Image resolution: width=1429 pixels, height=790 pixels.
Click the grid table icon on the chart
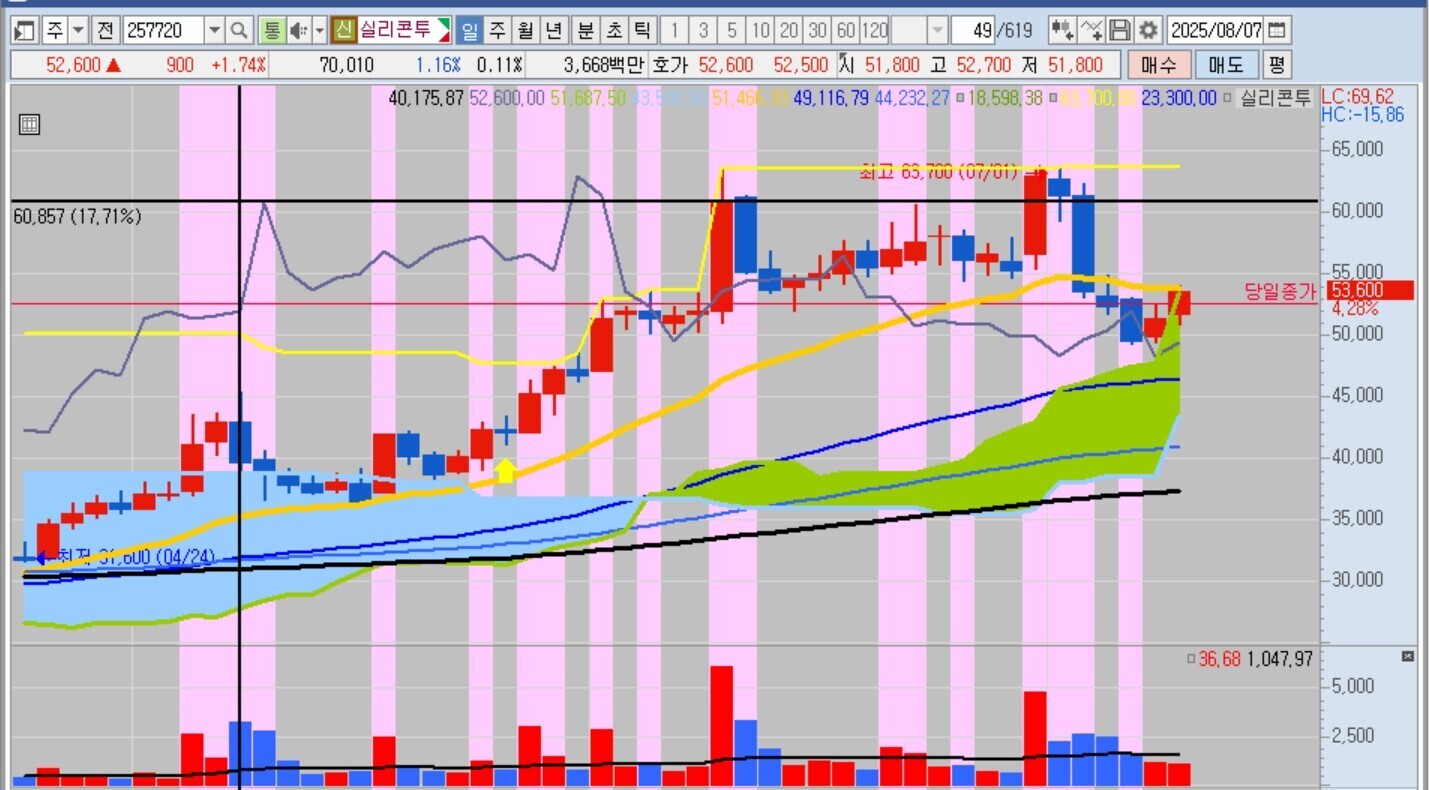click(x=30, y=125)
